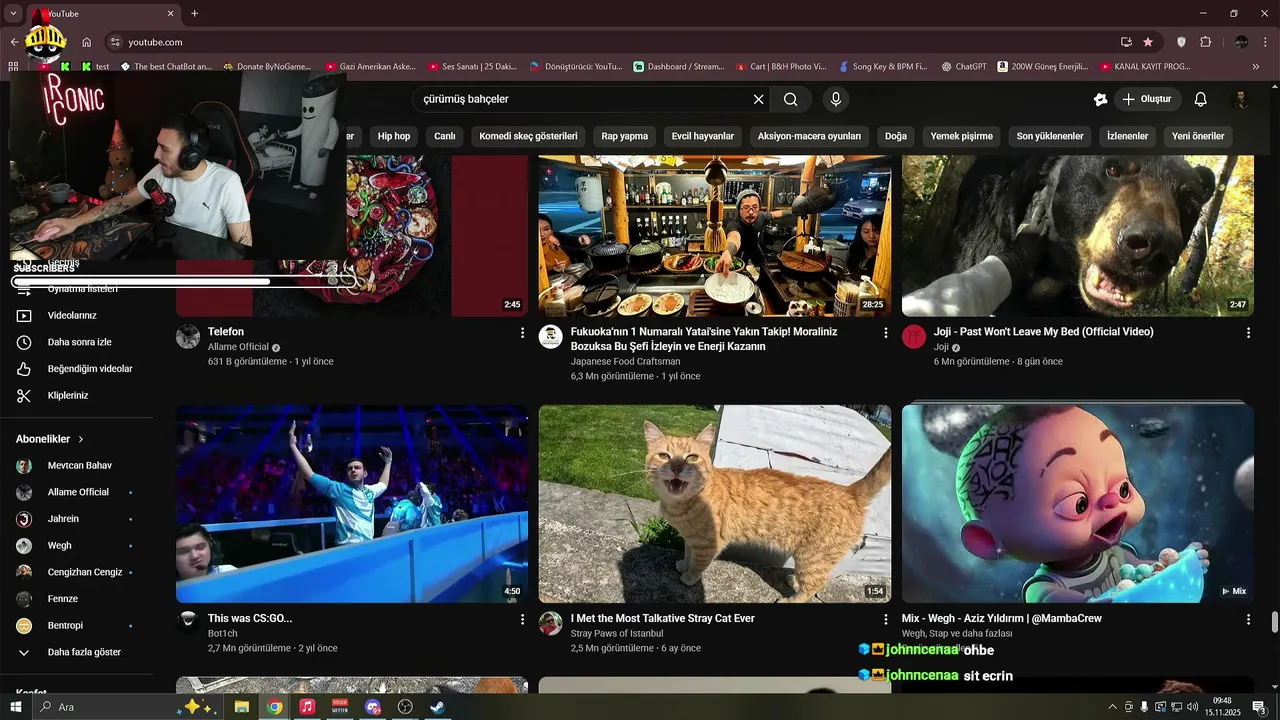Open the Chrome tab search dropdown

pos(13,13)
